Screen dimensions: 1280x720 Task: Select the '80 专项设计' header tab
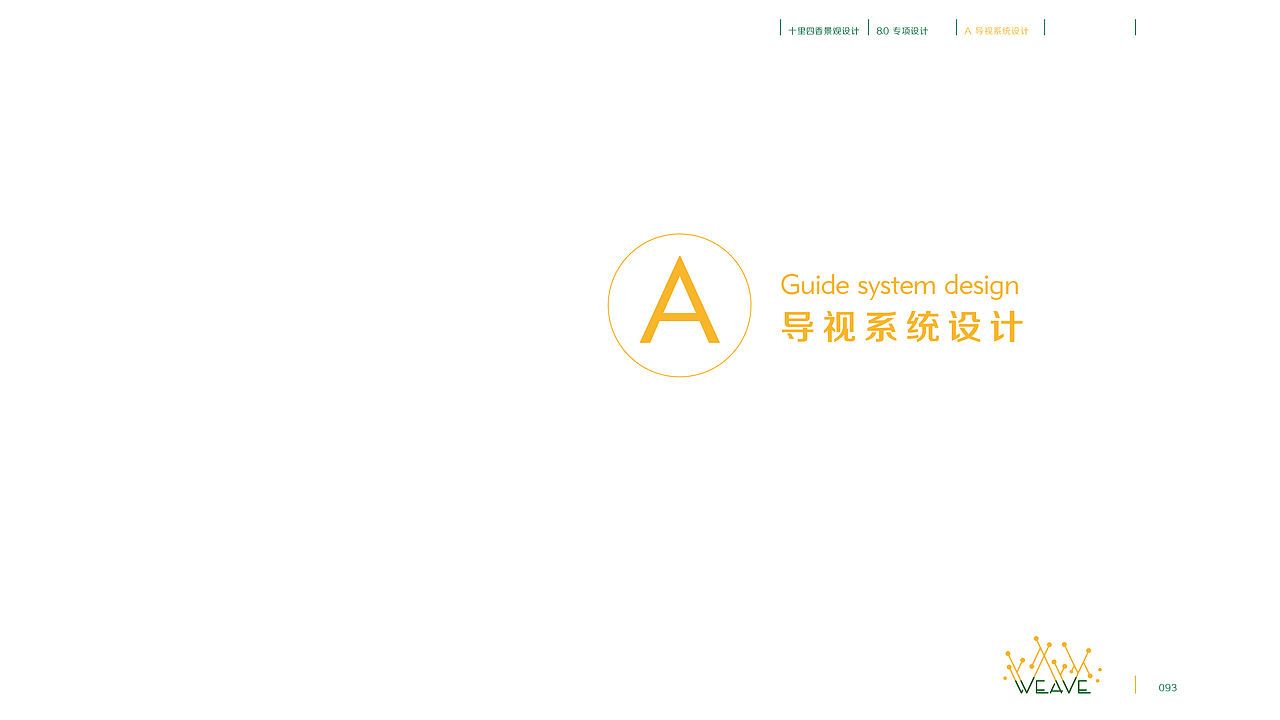pos(902,31)
